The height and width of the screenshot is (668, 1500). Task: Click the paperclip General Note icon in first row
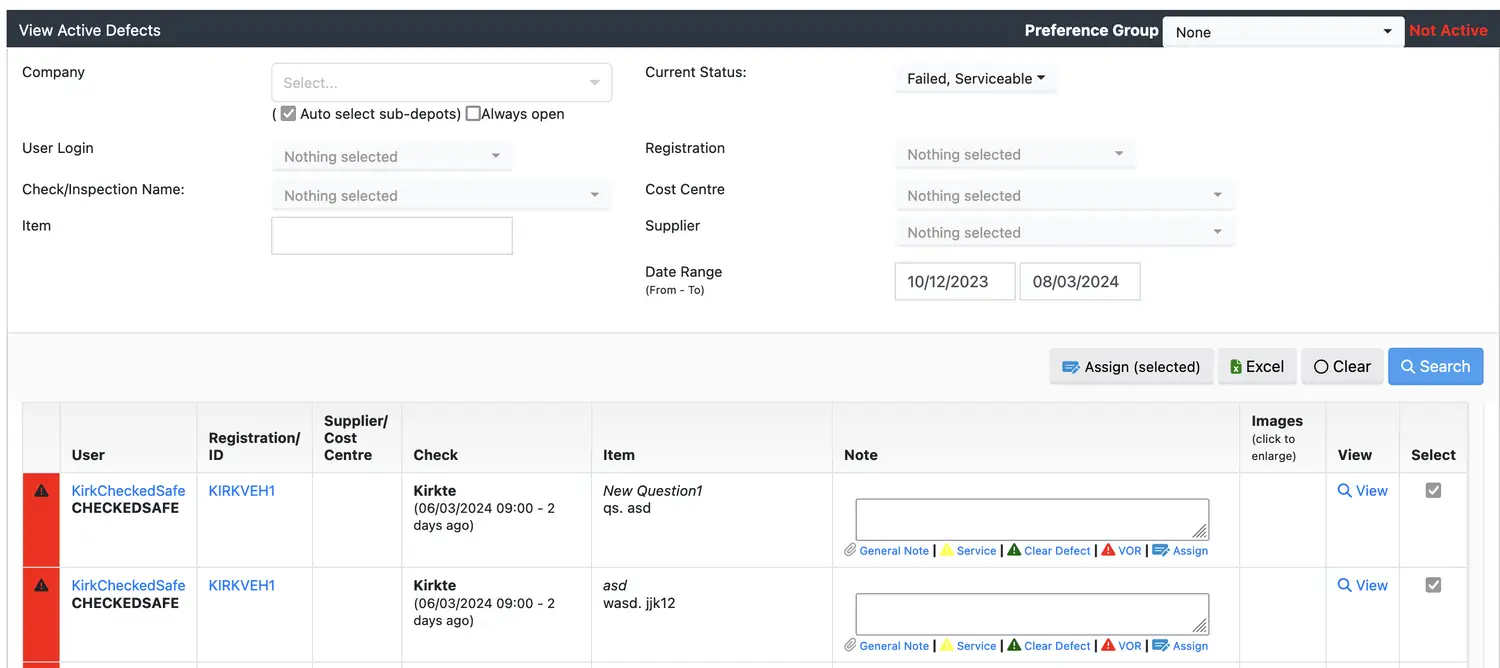click(850, 551)
